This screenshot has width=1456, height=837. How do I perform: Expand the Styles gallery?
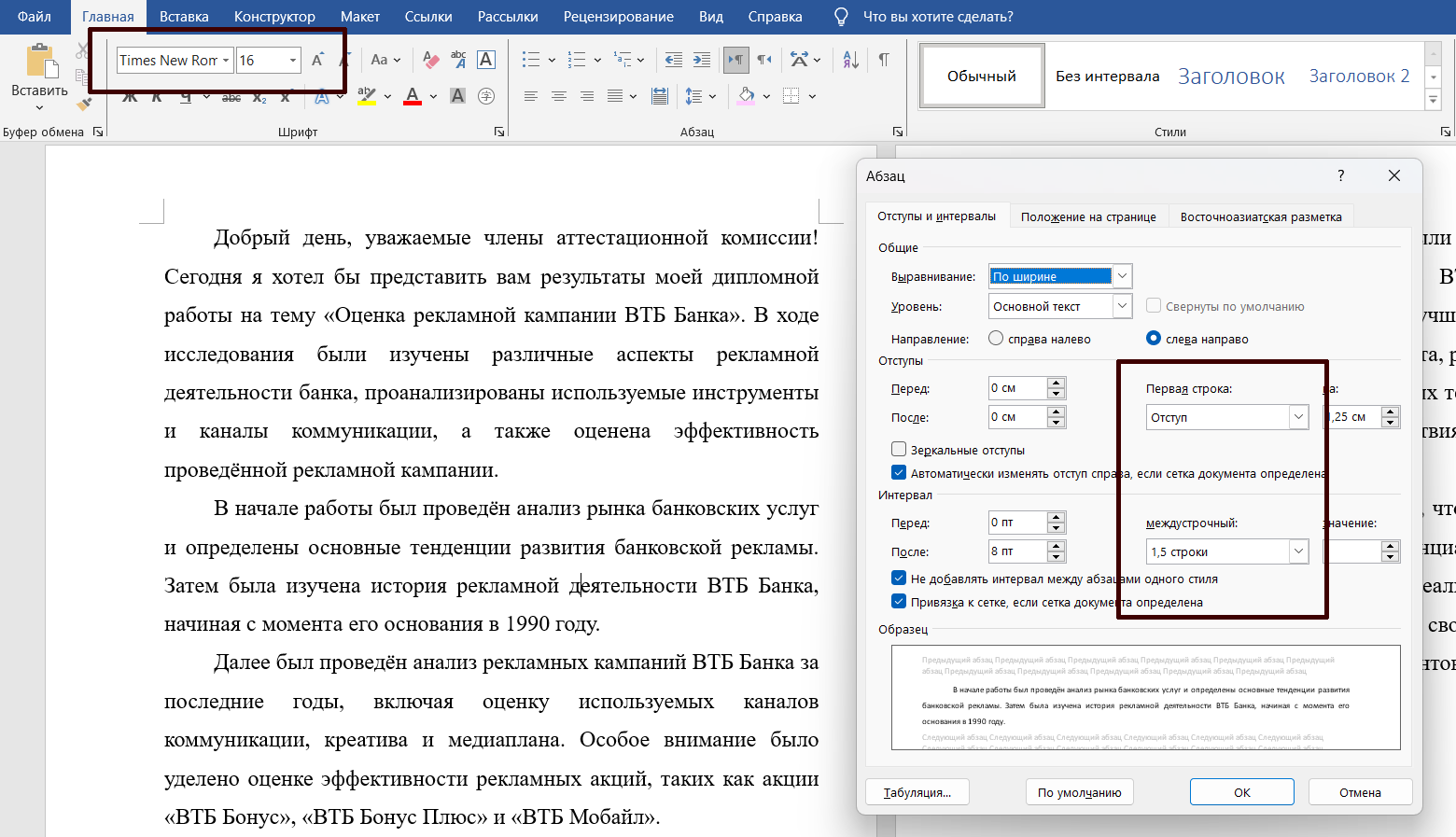pyautogui.click(x=1434, y=100)
